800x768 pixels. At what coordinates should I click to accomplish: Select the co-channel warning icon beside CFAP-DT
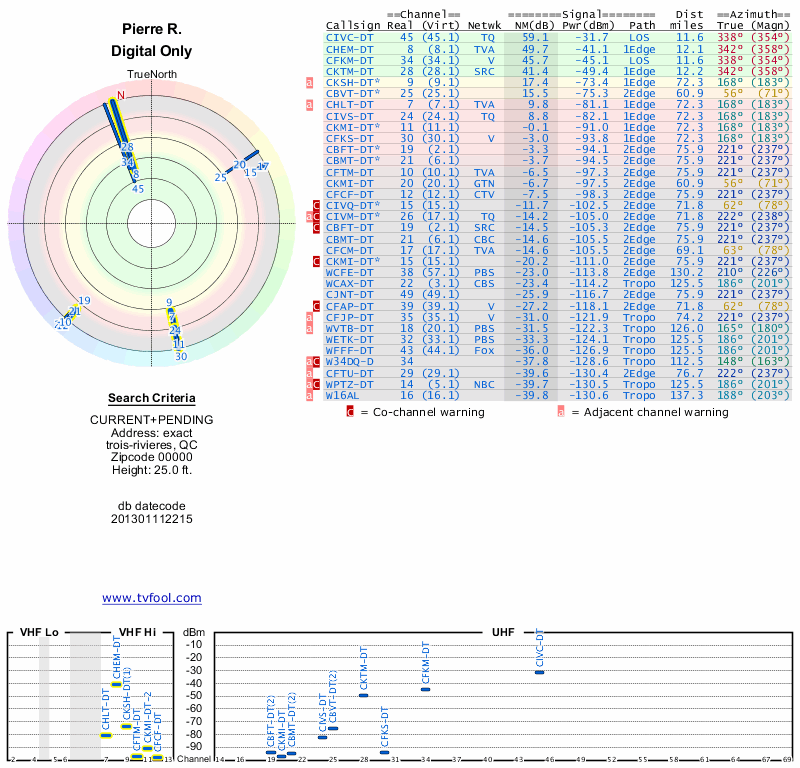317,306
